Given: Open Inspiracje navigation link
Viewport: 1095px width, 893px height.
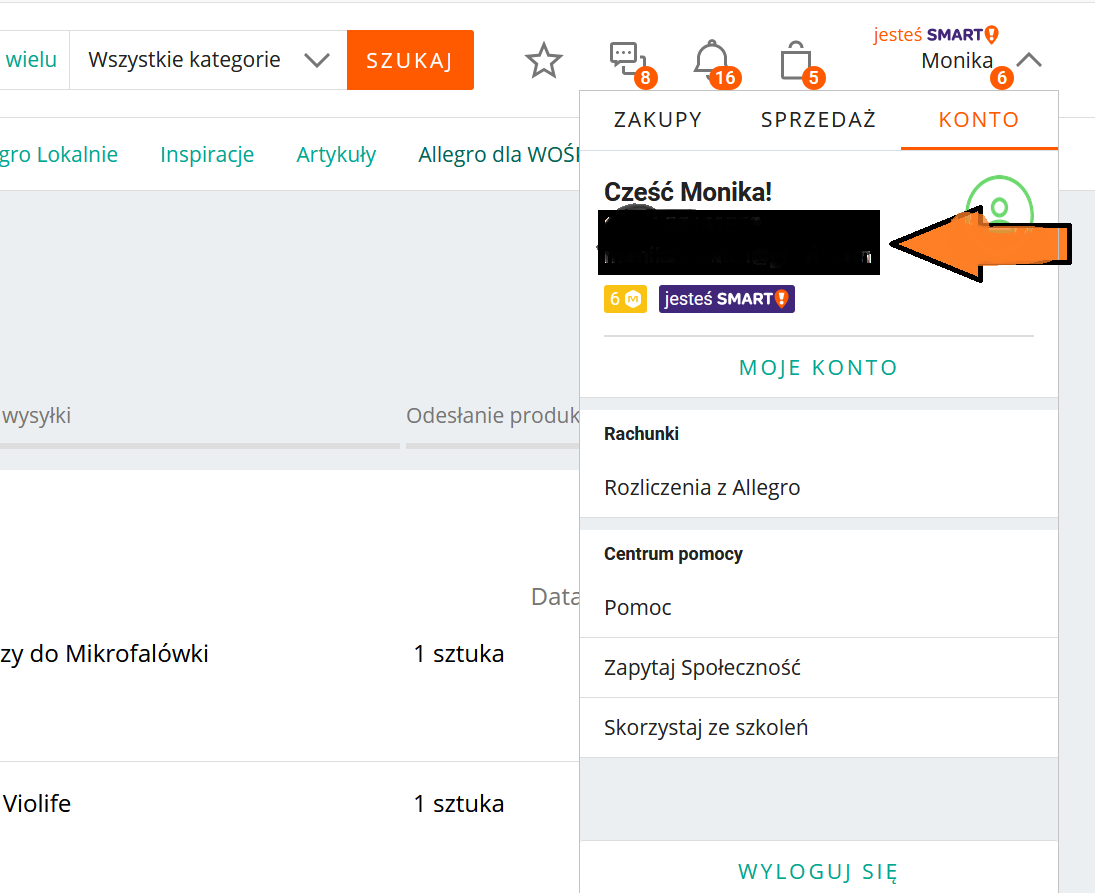Looking at the screenshot, I should (x=207, y=154).
